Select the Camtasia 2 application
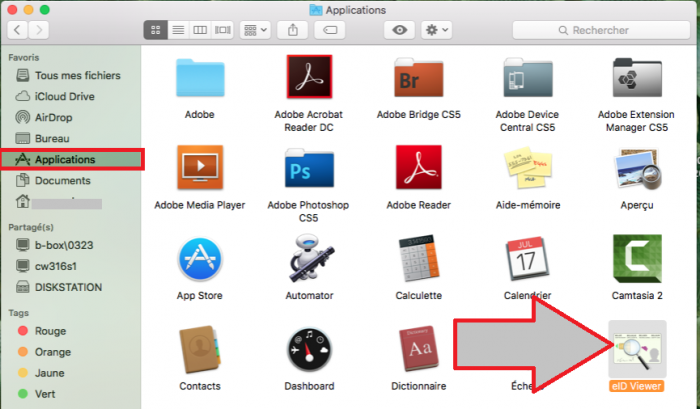Screen dimensions: 700x409 [x=637, y=259]
